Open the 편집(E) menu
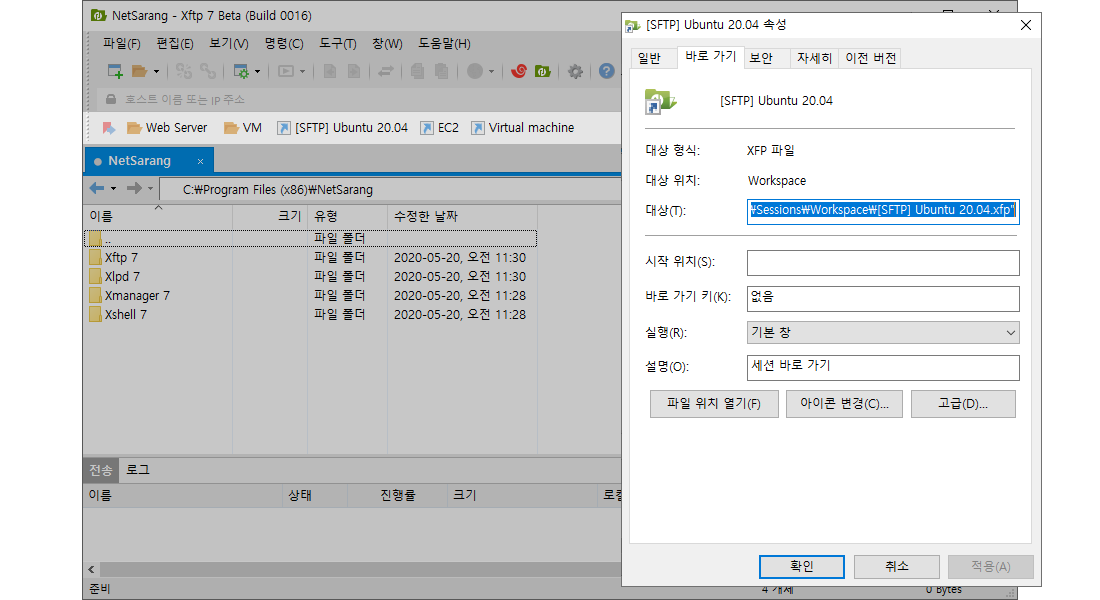 tap(175, 44)
